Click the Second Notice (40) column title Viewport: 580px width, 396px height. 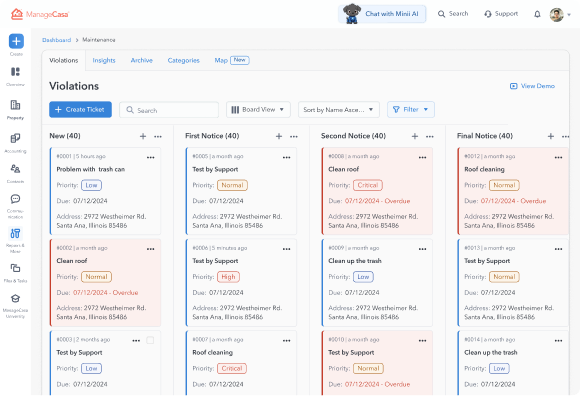[x=353, y=136]
